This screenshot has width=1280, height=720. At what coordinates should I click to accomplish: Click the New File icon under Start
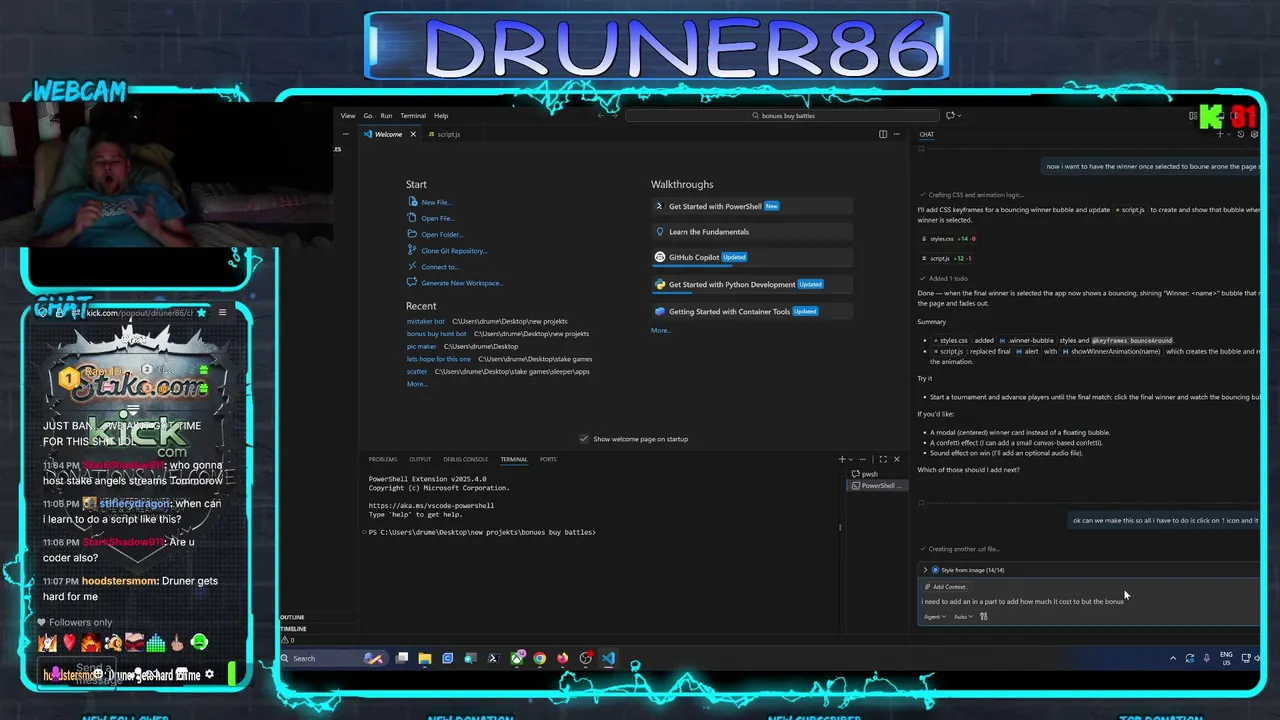413,202
